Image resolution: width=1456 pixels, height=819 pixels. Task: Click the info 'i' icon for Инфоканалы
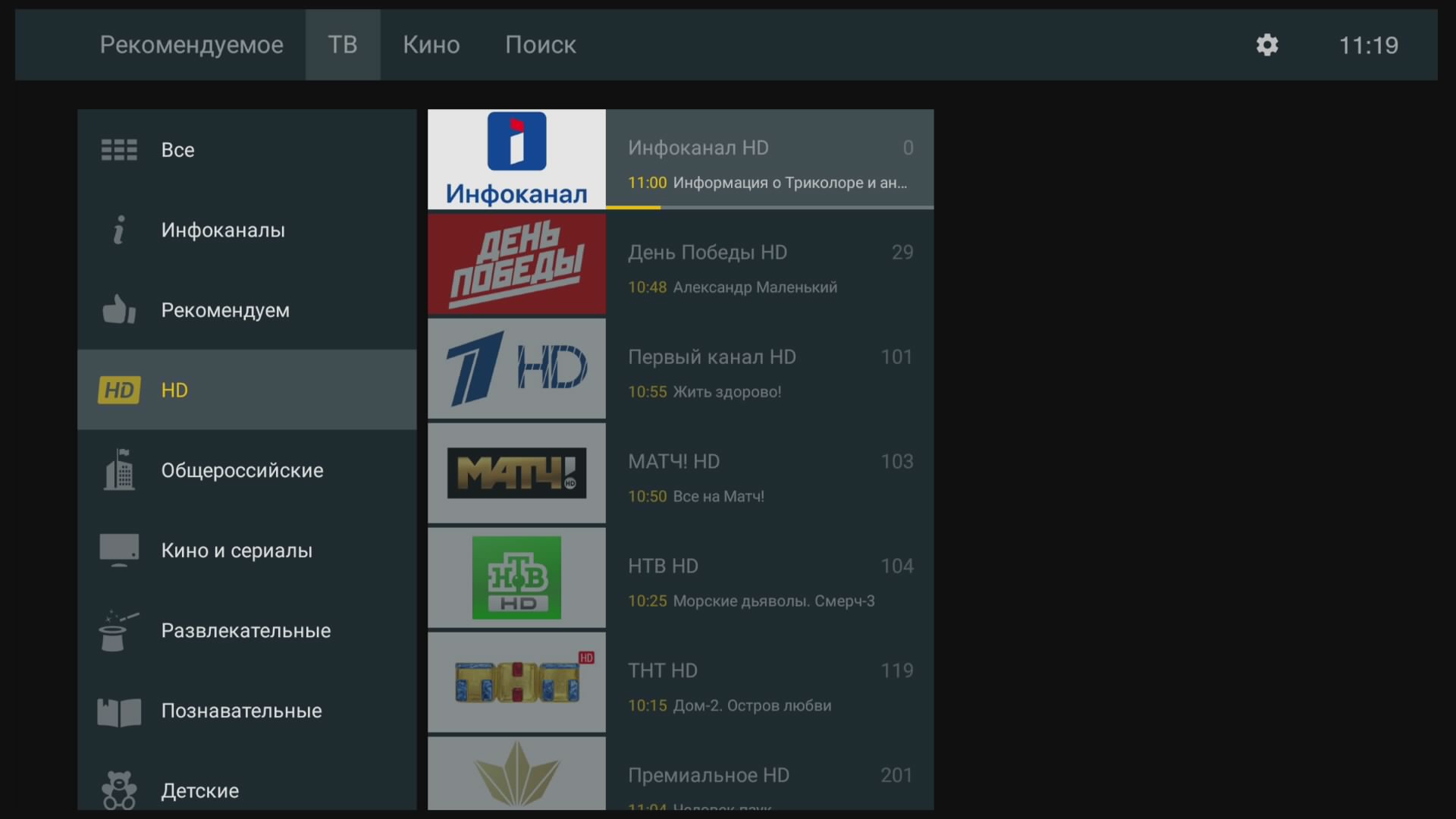(x=119, y=230)
